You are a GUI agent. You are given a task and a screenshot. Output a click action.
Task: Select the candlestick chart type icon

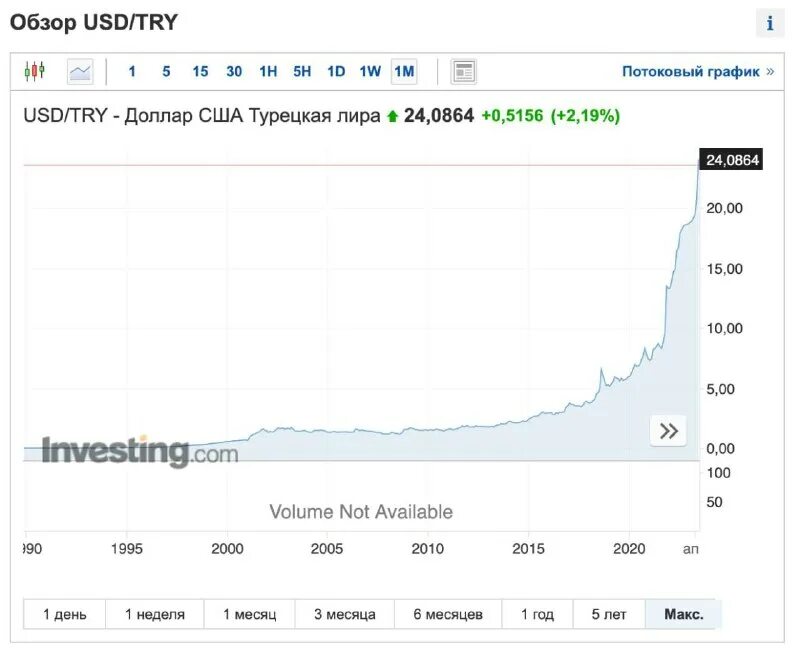[35, 71]
